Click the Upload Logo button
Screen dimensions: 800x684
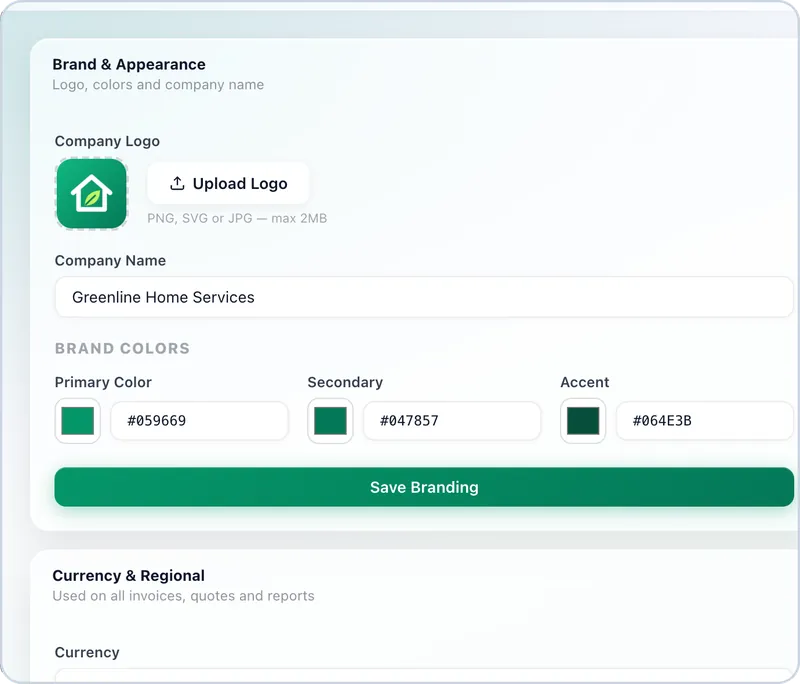pos(228,184)
